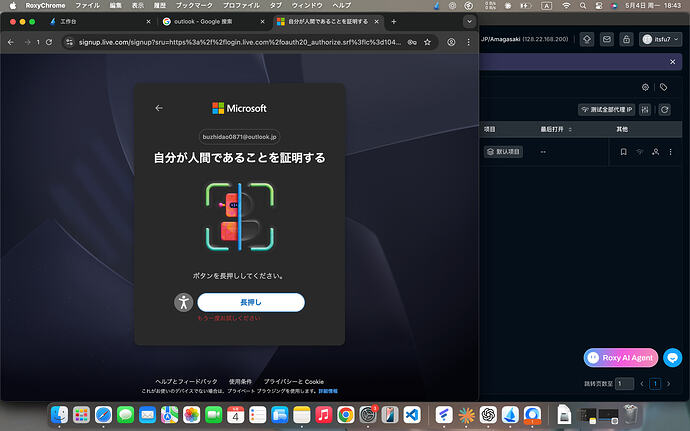Switch to the outlook - Google 検索 tab
The image size is (690, 431).
(214, 22)
